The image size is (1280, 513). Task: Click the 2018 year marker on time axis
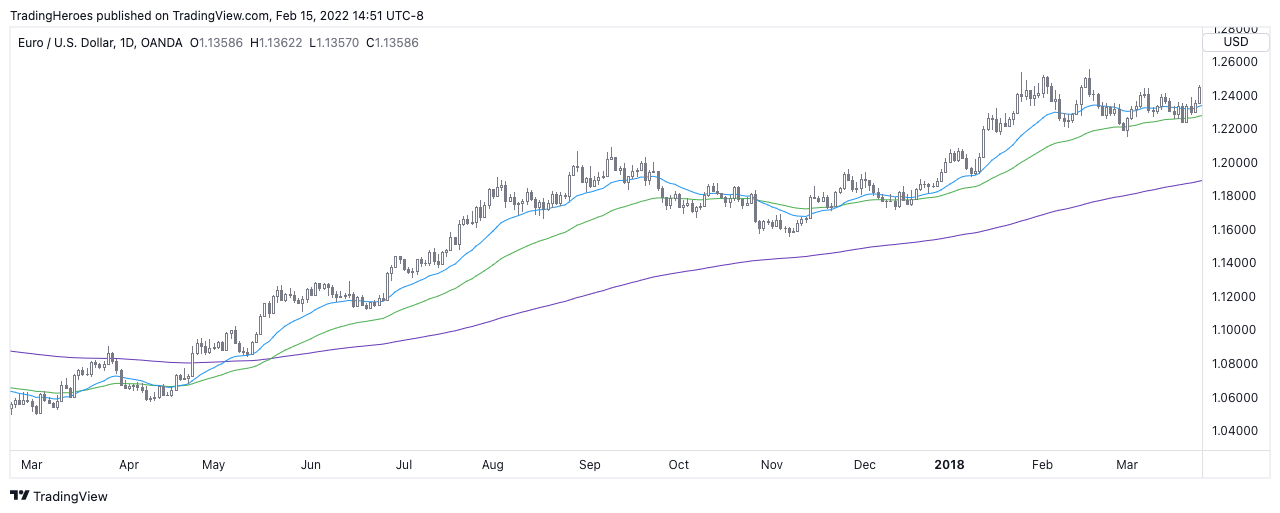(x=949, y=465)
